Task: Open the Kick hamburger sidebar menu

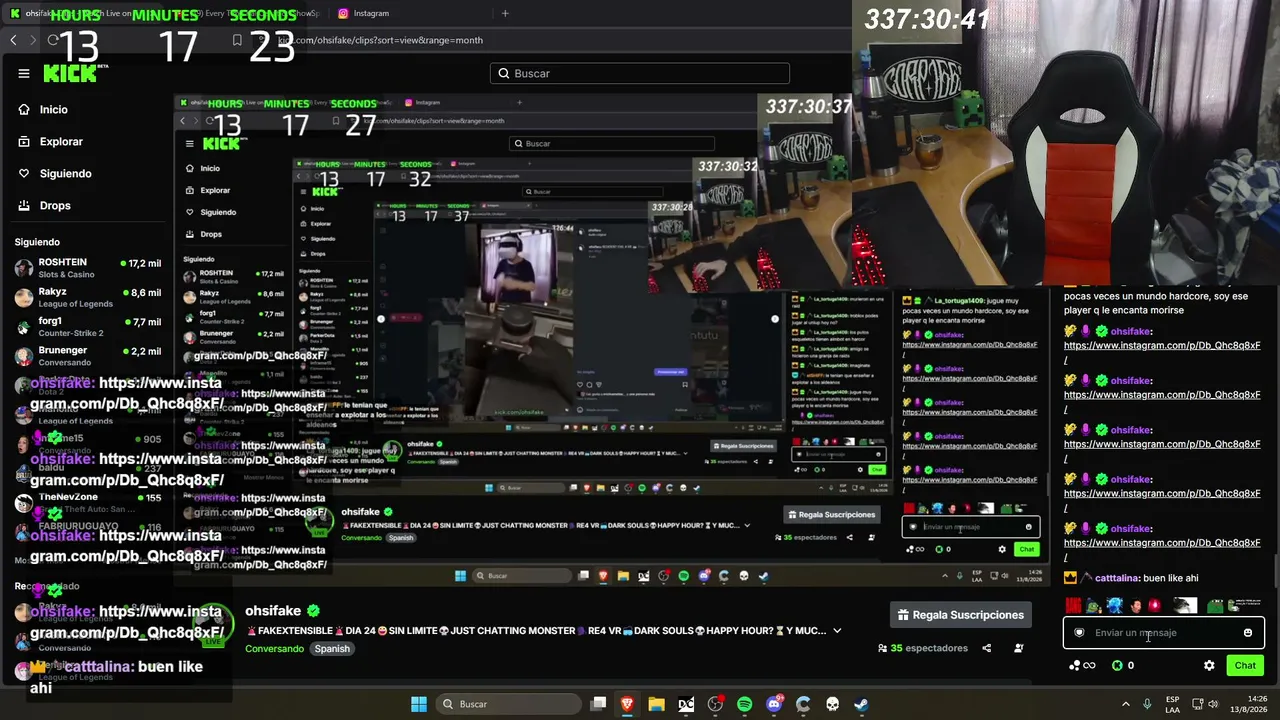Action: coord(24,73)
